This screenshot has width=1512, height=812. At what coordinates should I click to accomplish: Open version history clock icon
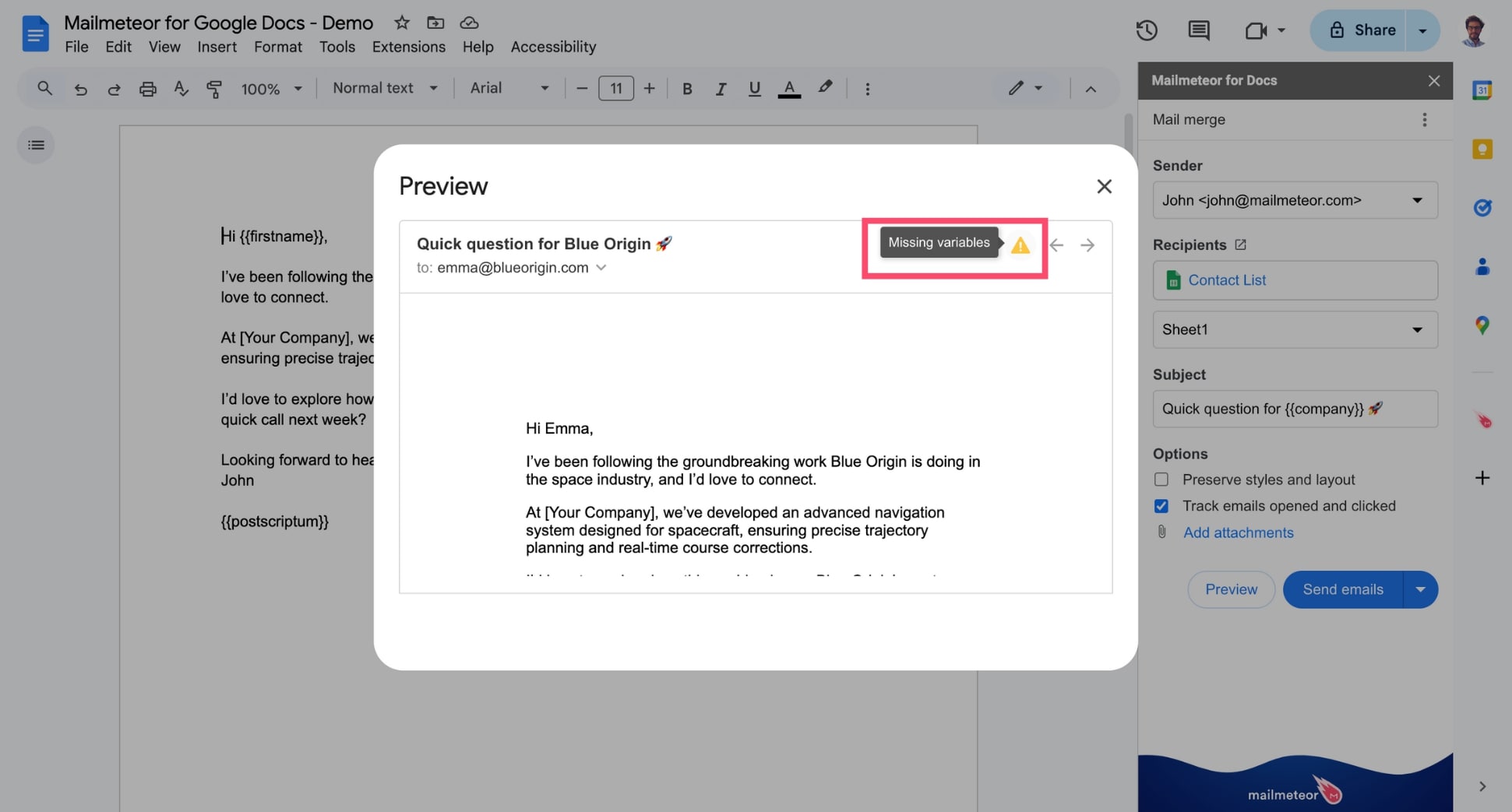tap(1147, 30)
